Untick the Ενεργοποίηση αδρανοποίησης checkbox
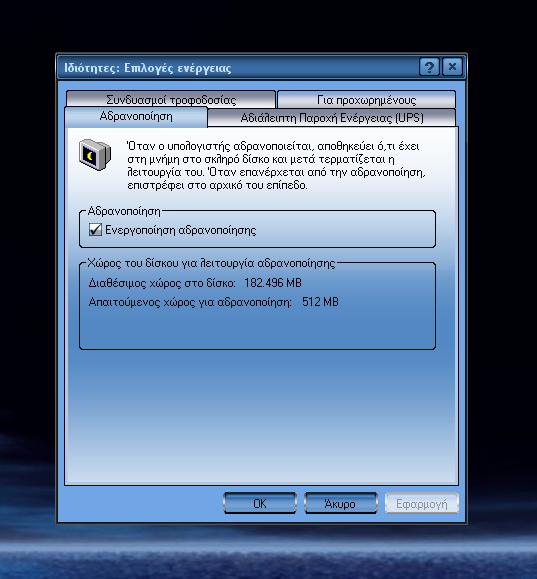Image resolution: width=537 pixels, height=579 pixels. (95, 230)
